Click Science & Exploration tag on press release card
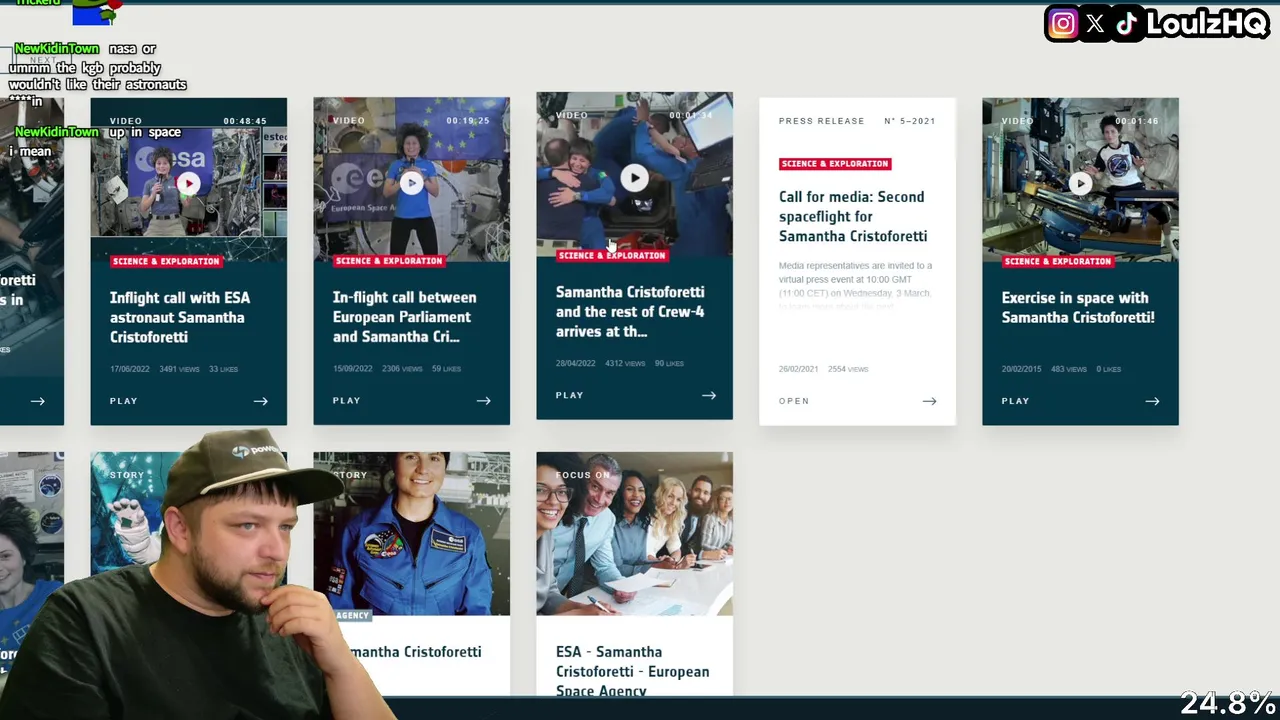Screen dimensions: 1280x720 pos(835,163)
